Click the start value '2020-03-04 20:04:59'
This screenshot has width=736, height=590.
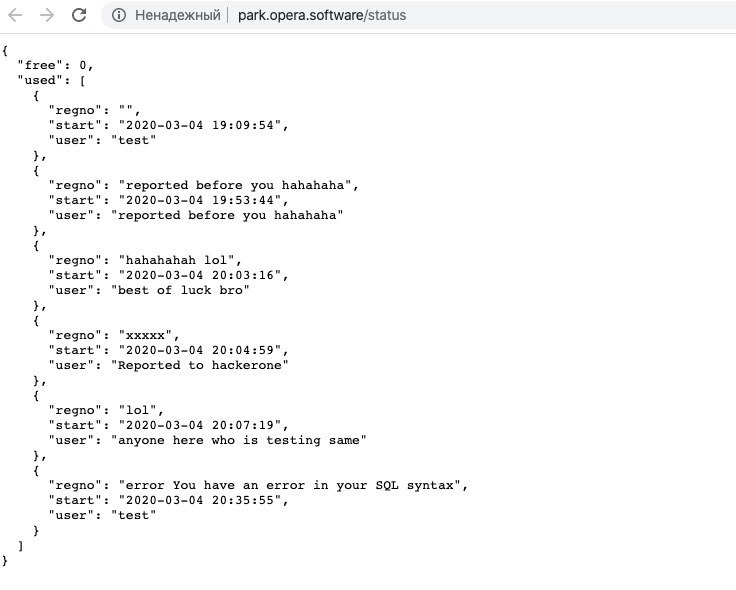tap(200, 351)
